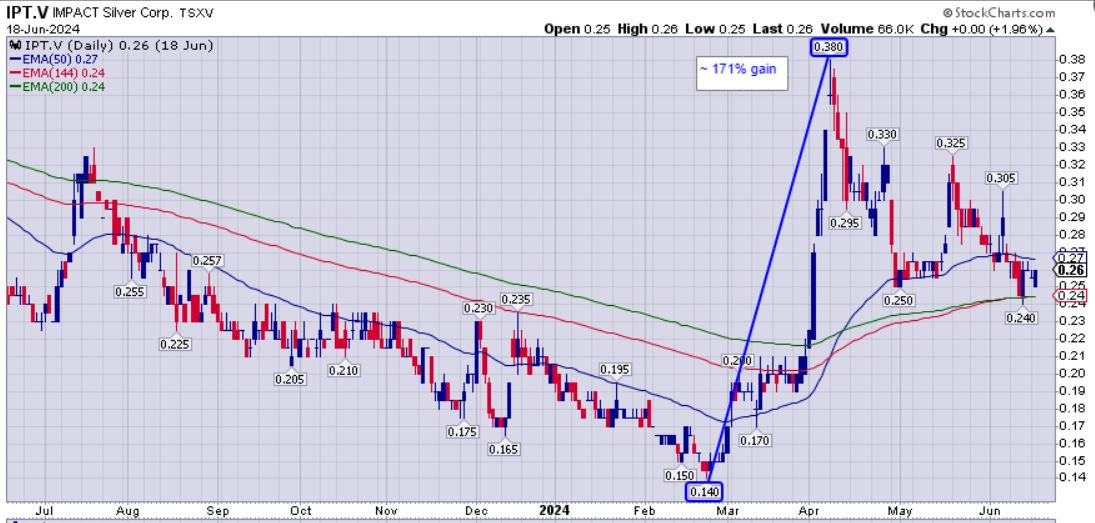Viewport: 1095px width, 523px height.
Task: Click the IPT.V ticker symbol in the title
Action: tap(27, 13)
